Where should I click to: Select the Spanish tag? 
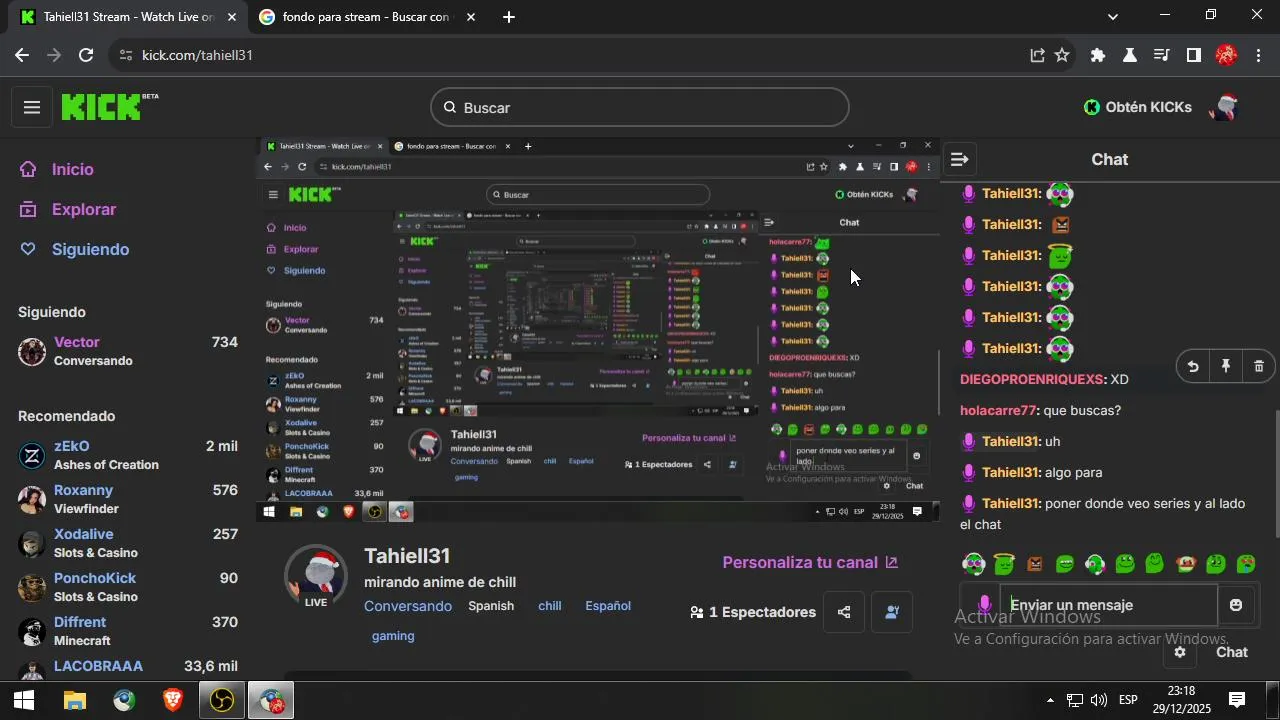[x=491, y=606]
